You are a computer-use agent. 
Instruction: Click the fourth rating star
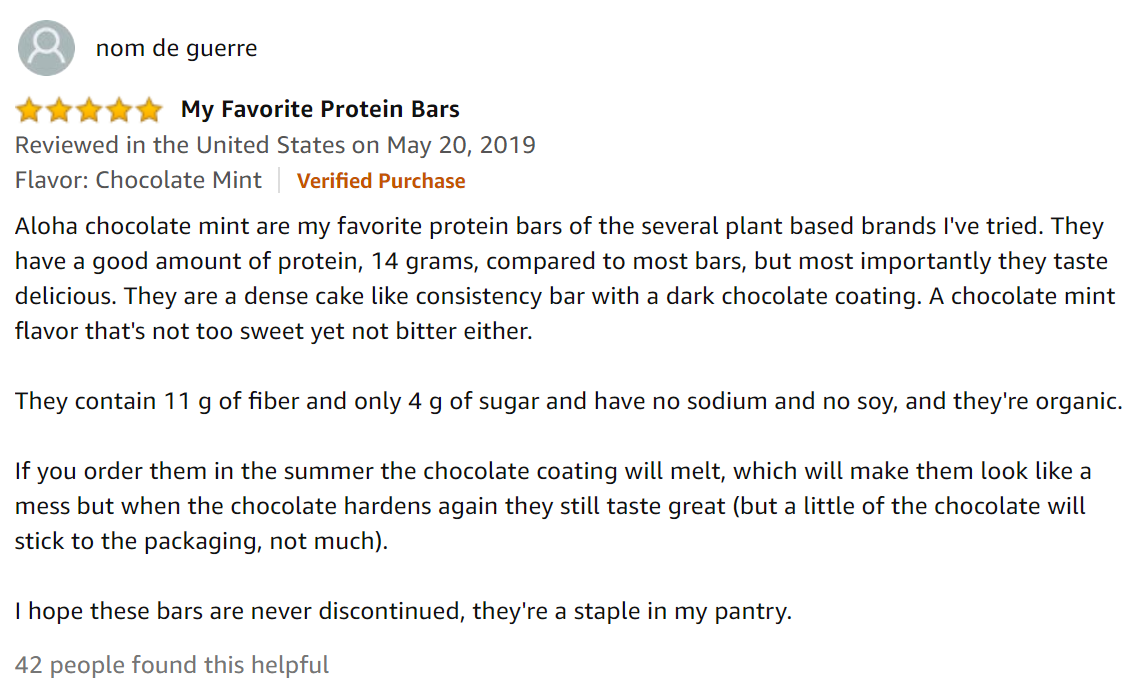pyautogui.click(x=119, y=109)
